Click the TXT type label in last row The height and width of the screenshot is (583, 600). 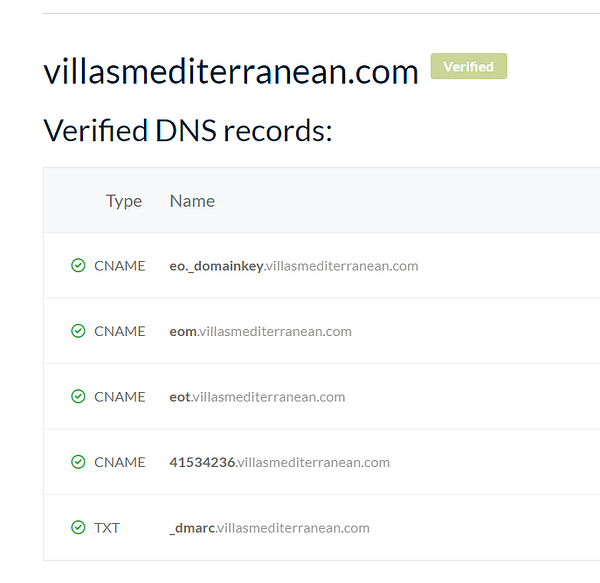click(107, 528)
